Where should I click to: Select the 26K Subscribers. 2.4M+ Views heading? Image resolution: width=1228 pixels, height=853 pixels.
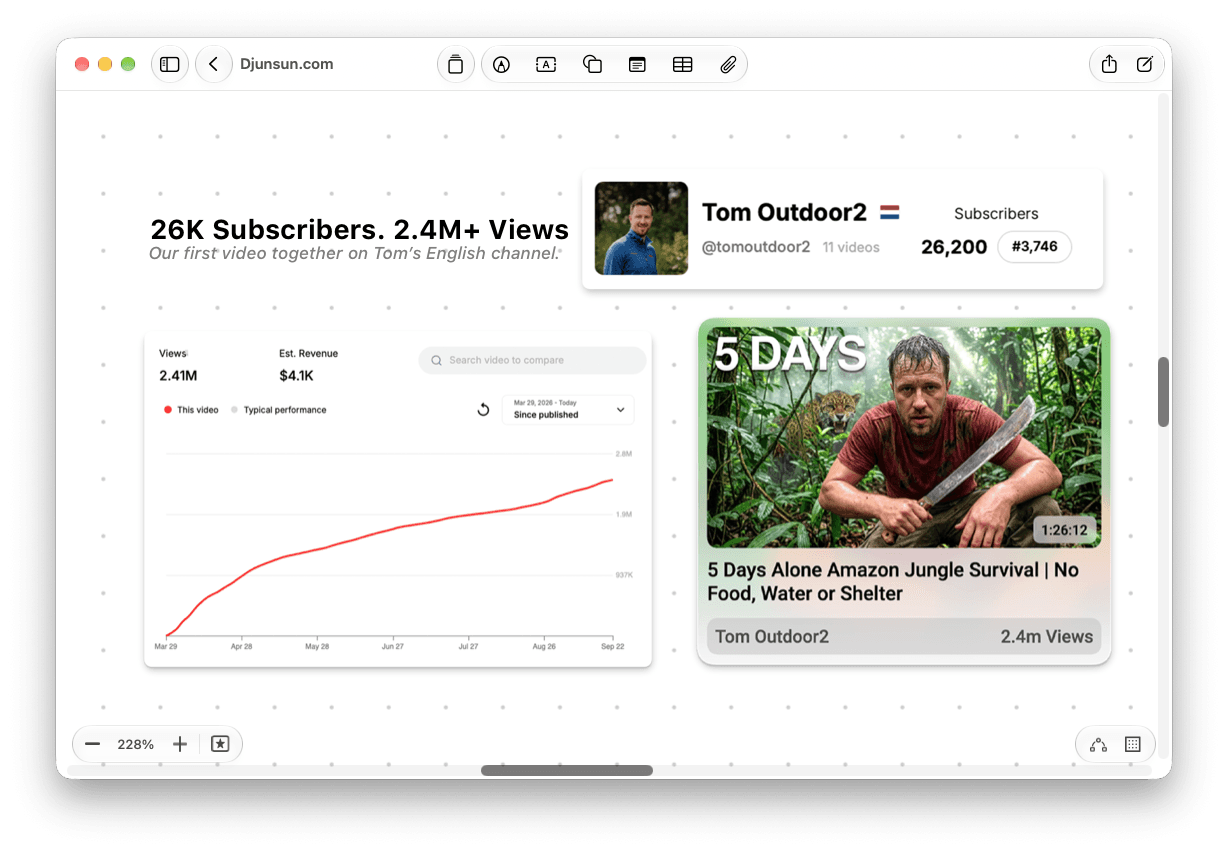[360, 229]
